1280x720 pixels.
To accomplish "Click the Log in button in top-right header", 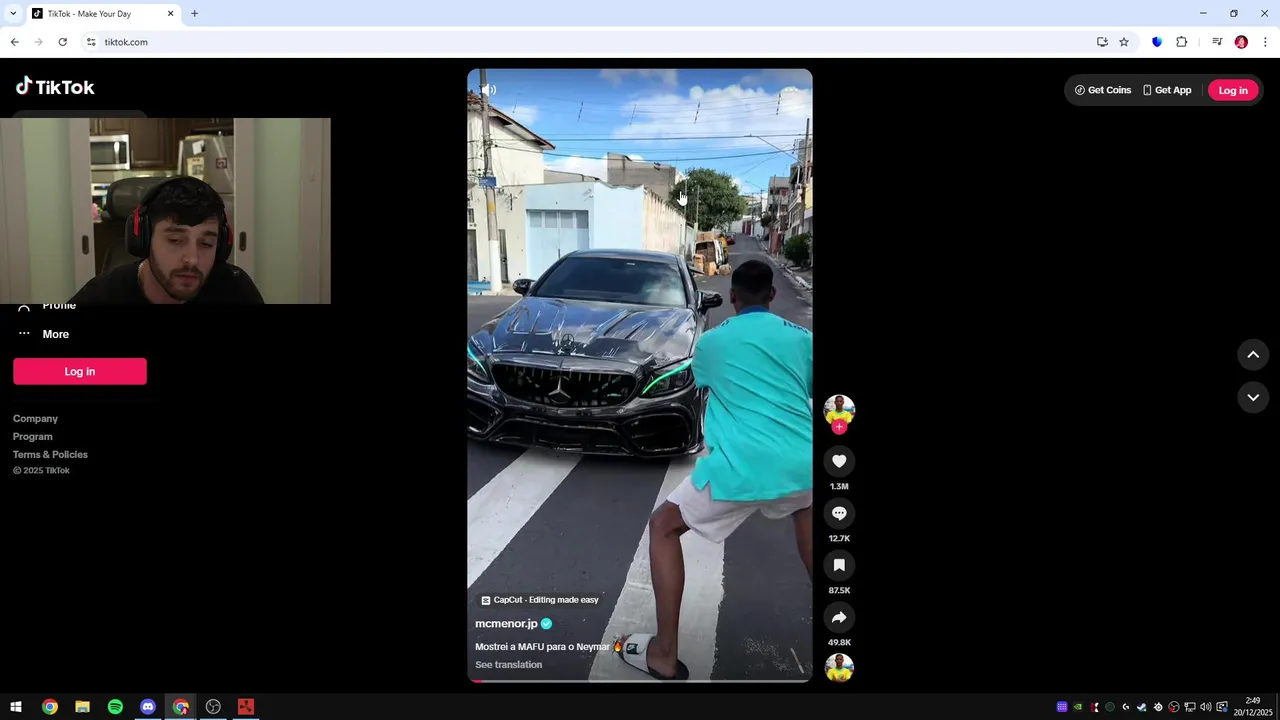I will [x=1233, y=90].
